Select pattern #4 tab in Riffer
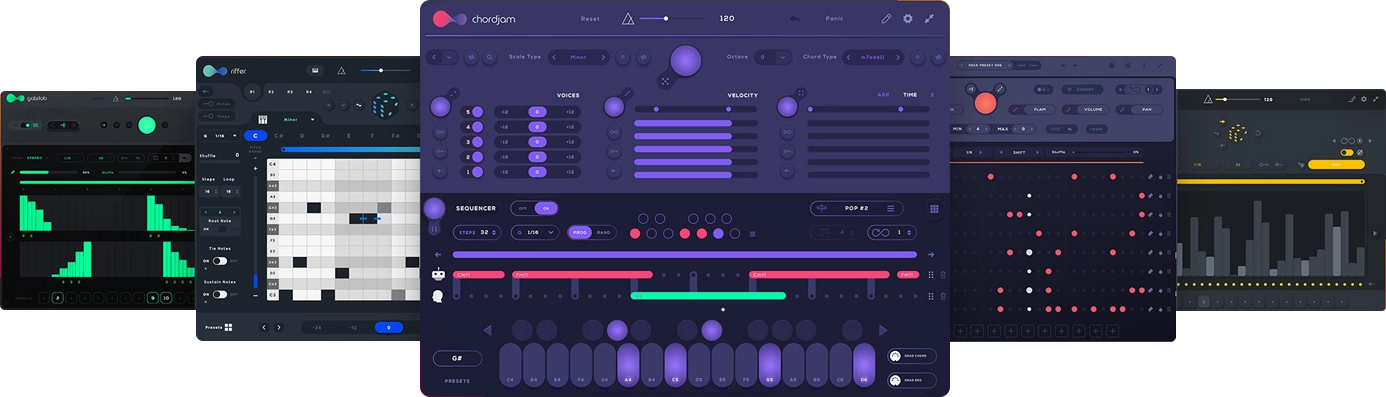Viewport: 1386px width, 397px height. 308,91
